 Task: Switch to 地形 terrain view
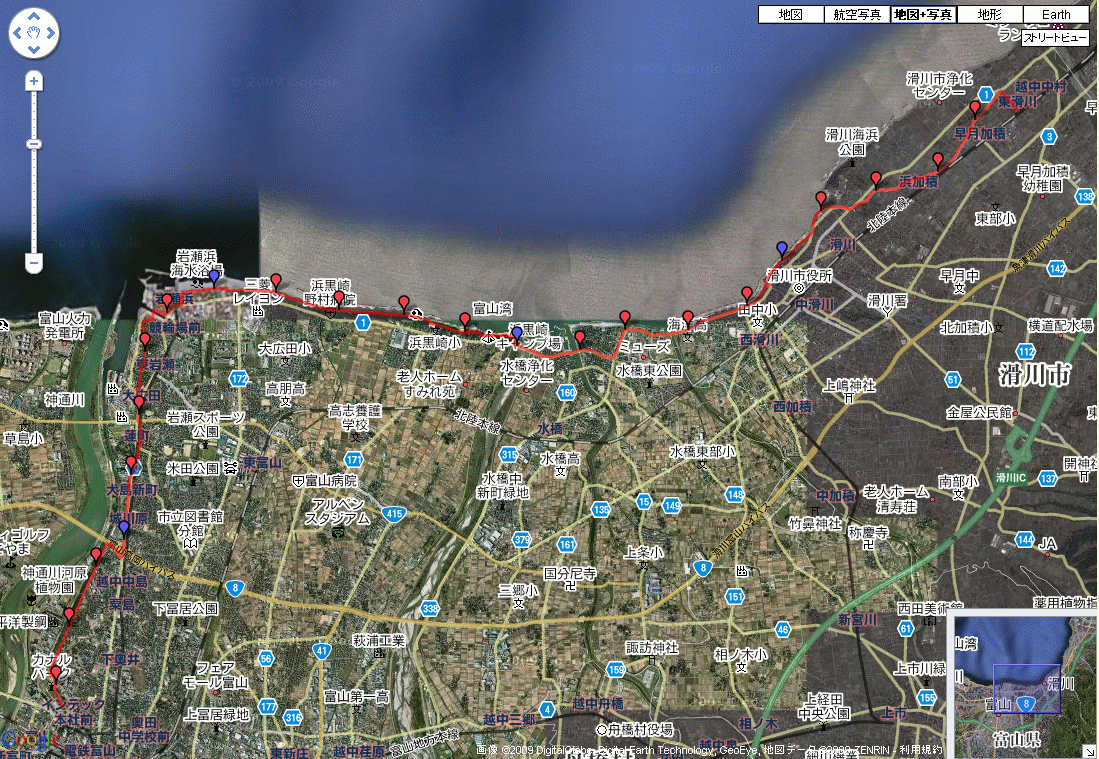(989, 15)
